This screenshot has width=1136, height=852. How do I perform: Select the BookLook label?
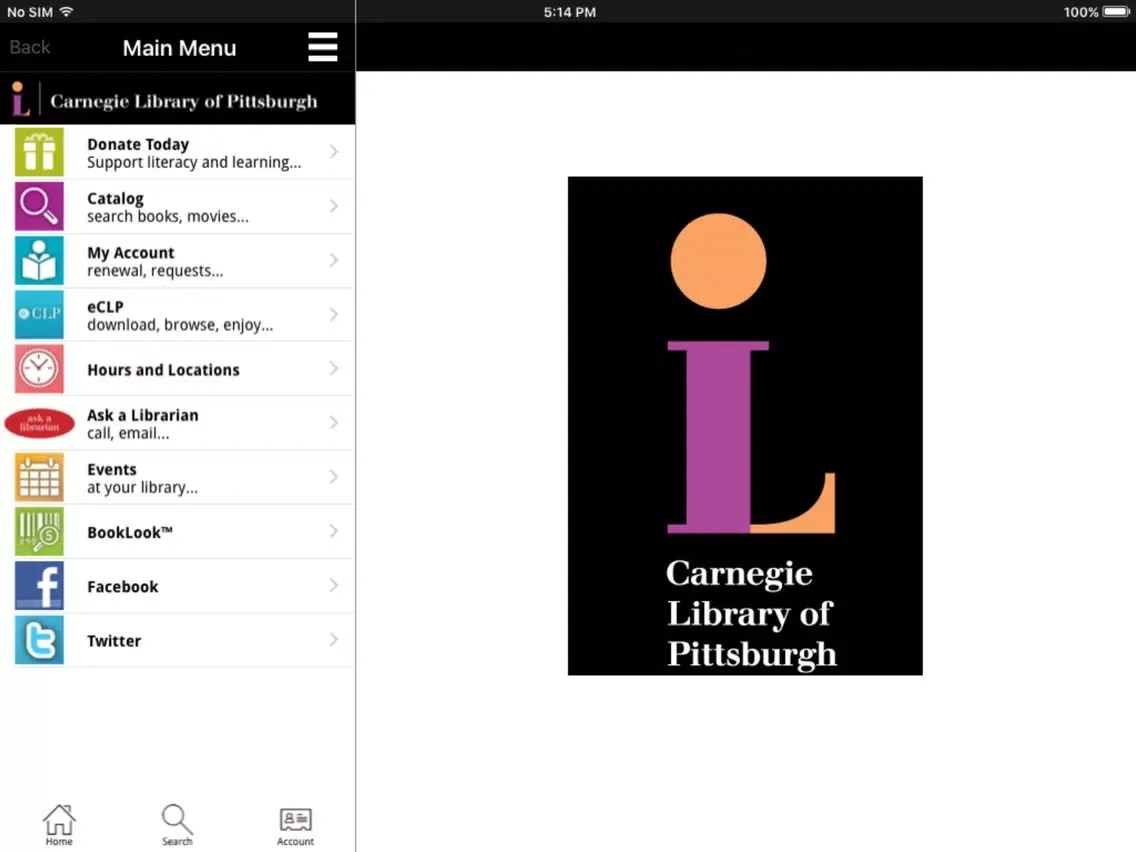coord(130,532)
